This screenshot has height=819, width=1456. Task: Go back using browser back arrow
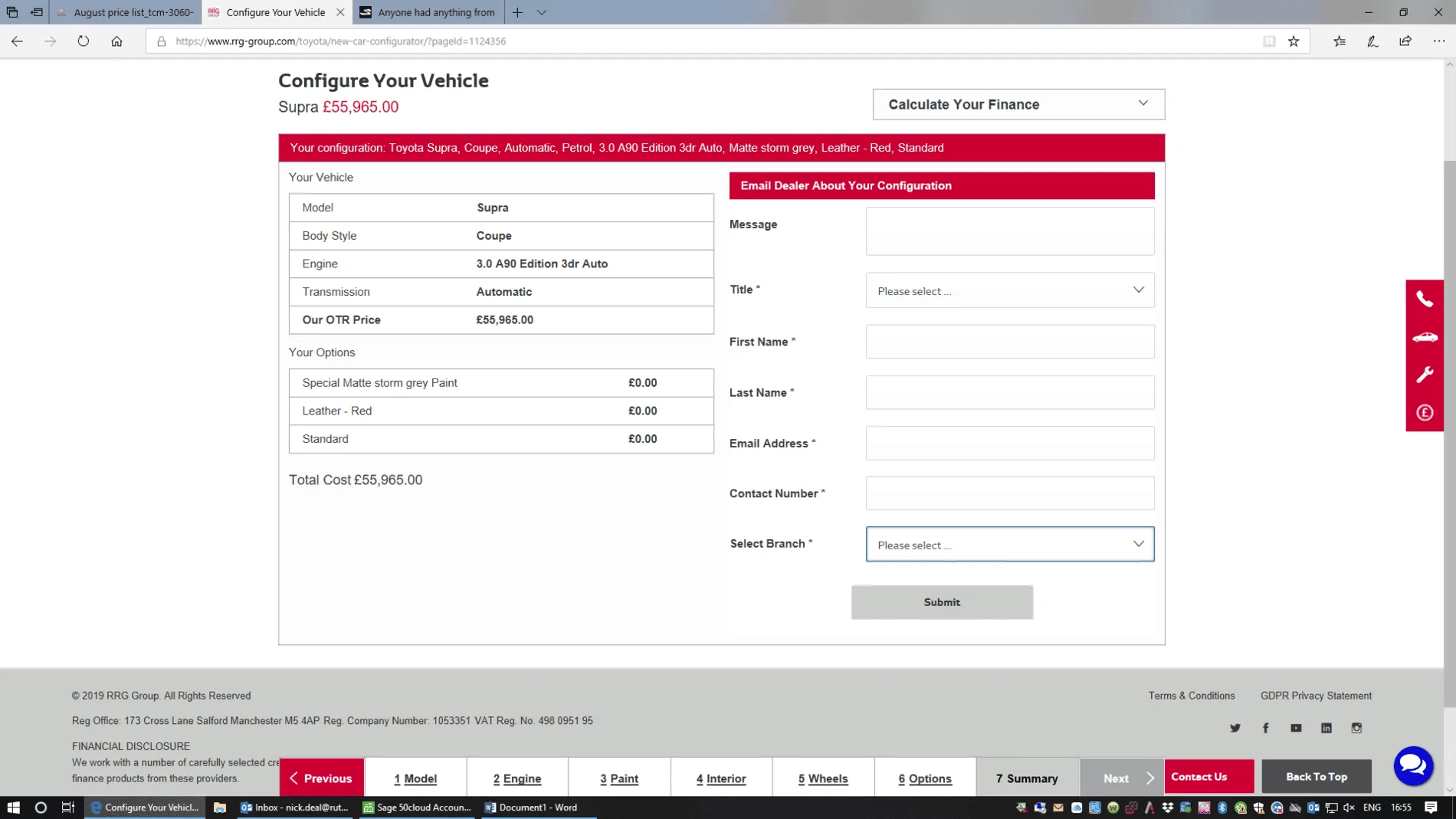17,41
